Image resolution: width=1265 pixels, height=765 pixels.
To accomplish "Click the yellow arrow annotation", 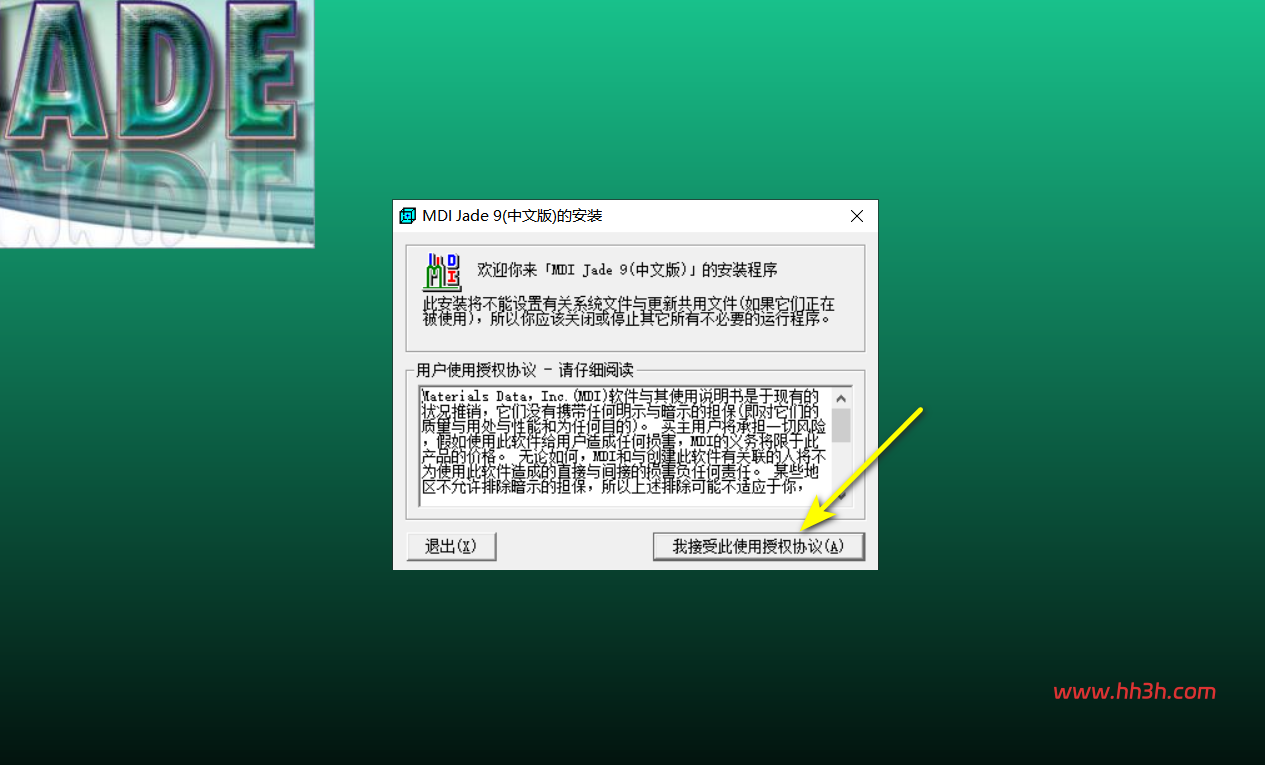I will pos(862,468).
